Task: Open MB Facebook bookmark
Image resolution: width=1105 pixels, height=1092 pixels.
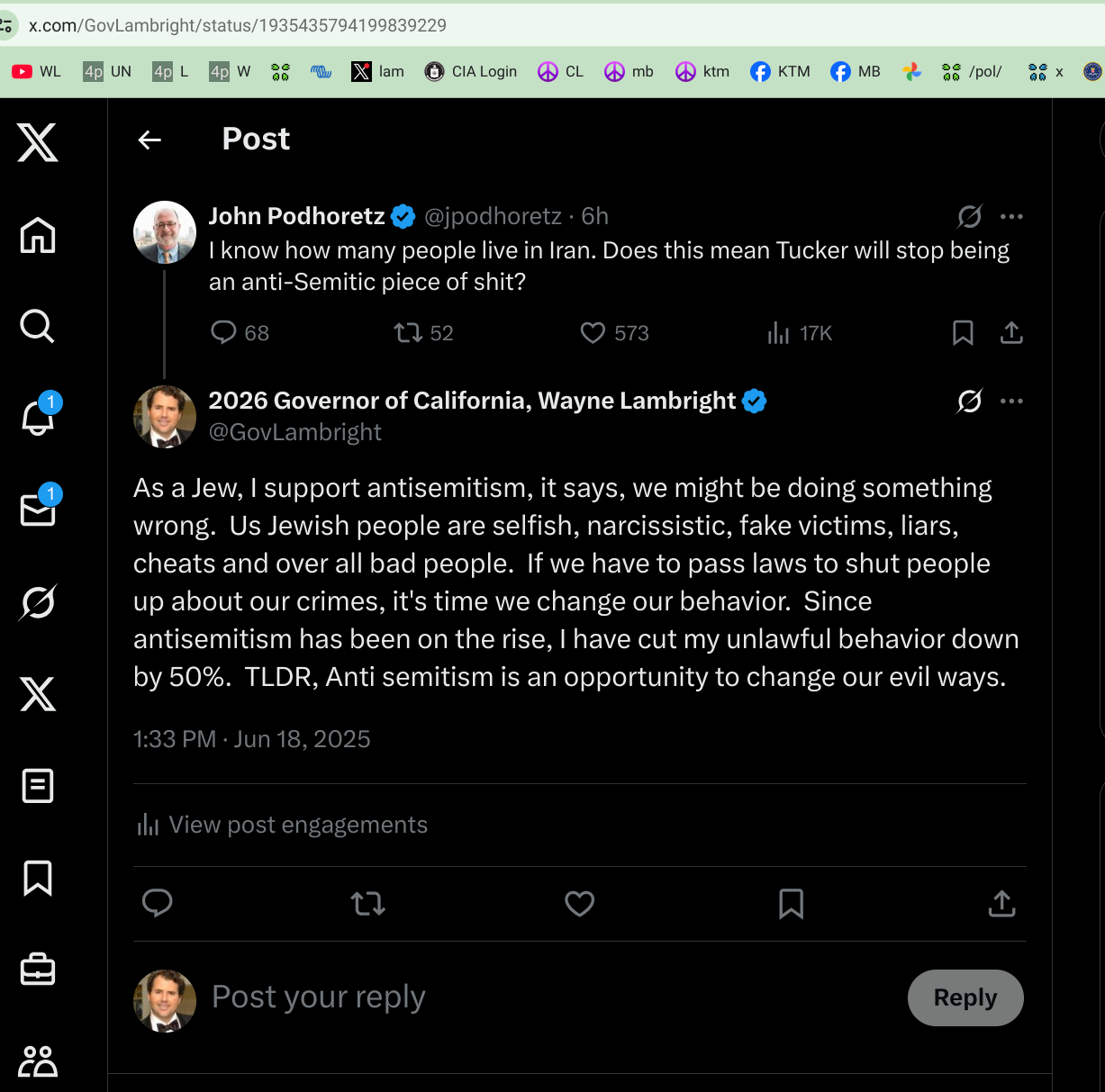Action: tap(856, 71)
